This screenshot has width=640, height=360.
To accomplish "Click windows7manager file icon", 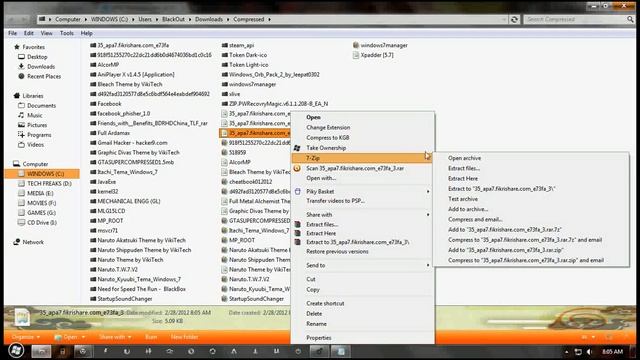I will coord(356,45).
